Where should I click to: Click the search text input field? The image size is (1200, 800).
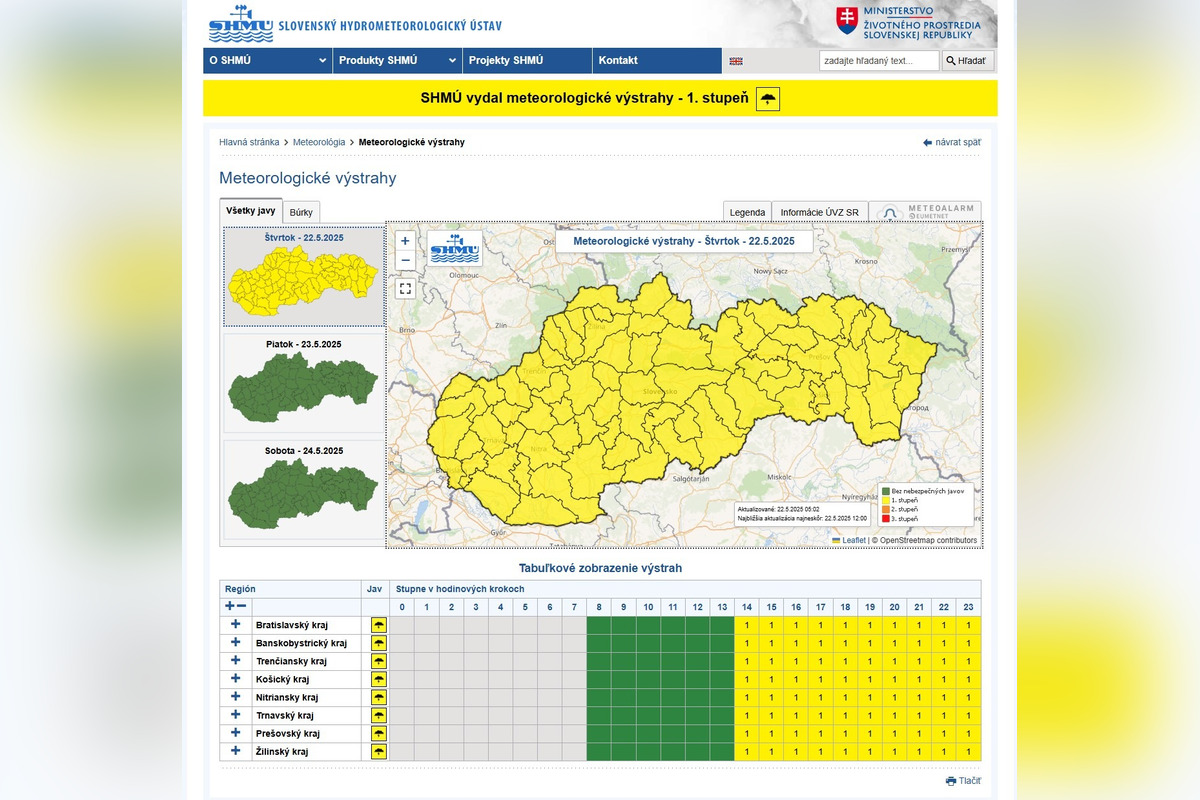(x=878, y=61)
